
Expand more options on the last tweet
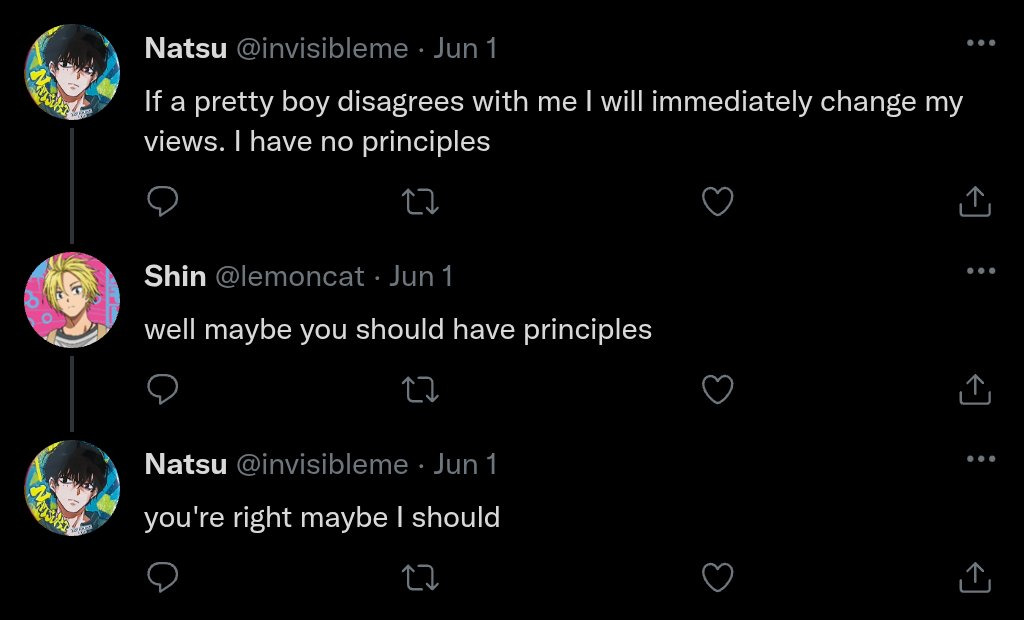(980, 459)
